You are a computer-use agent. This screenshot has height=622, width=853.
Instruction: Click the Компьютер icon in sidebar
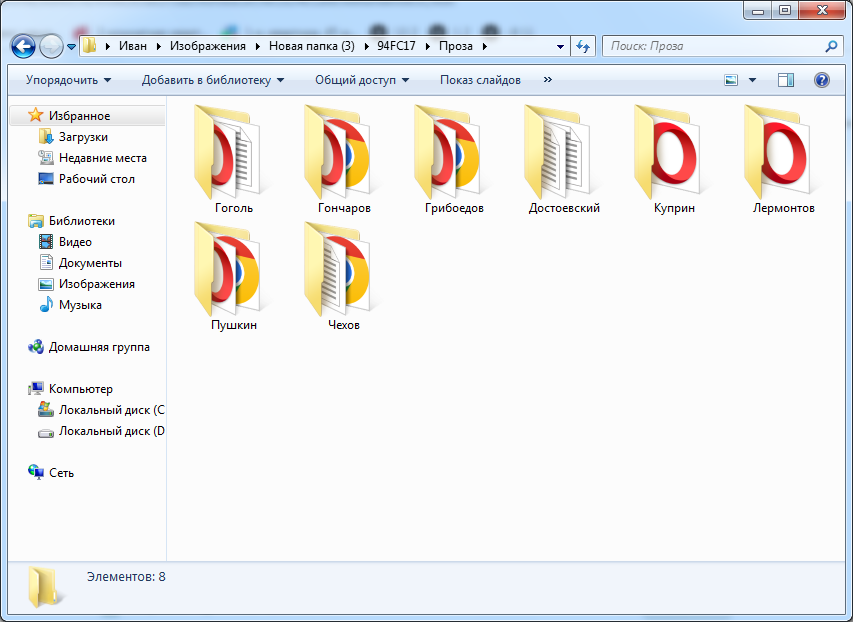click(36, 389)
